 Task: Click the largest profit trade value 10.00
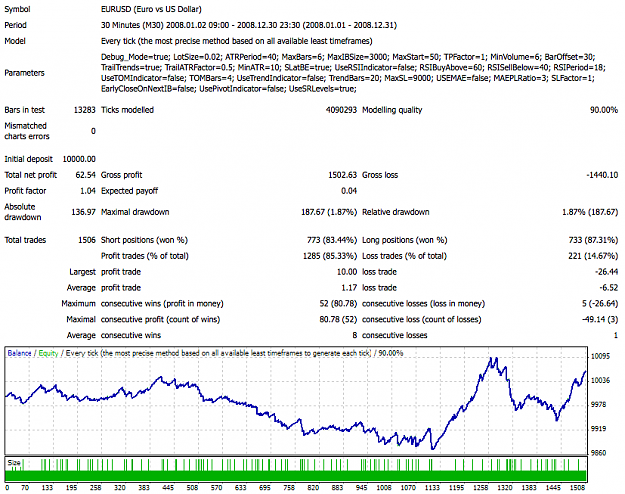(x=347, y=272)
